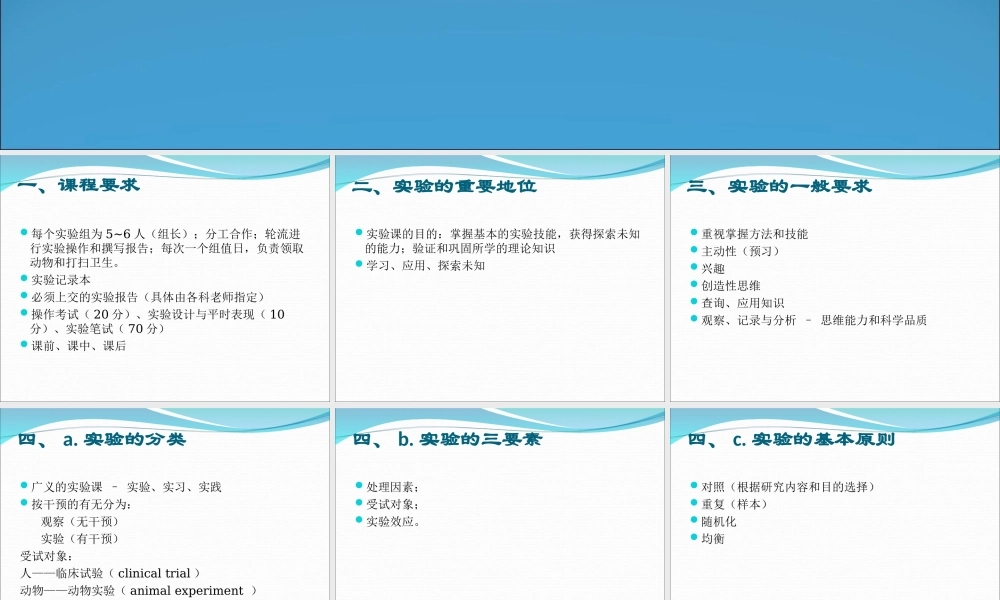Open the slide 四、a.实验的分类
The height and width of the screenshot is (600, 1000).
pyautogui.click(x=165, y=500)
